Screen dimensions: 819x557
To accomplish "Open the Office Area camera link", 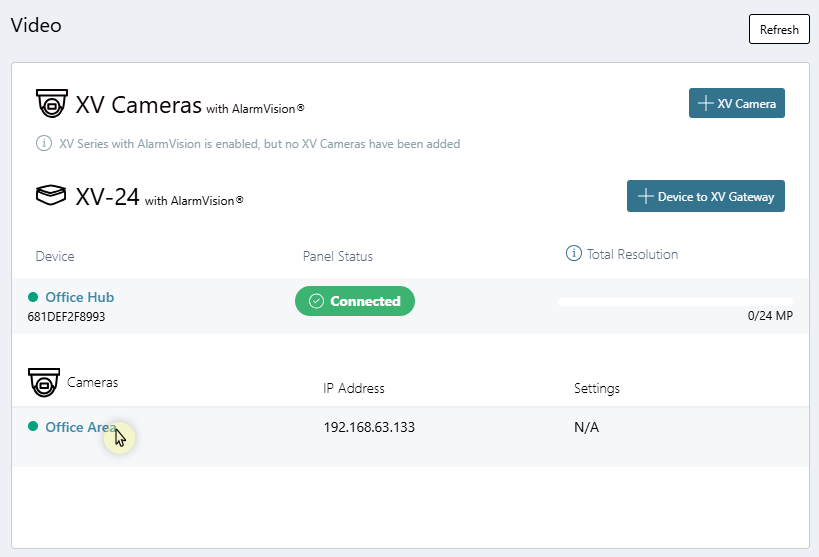I will [80, 427].
